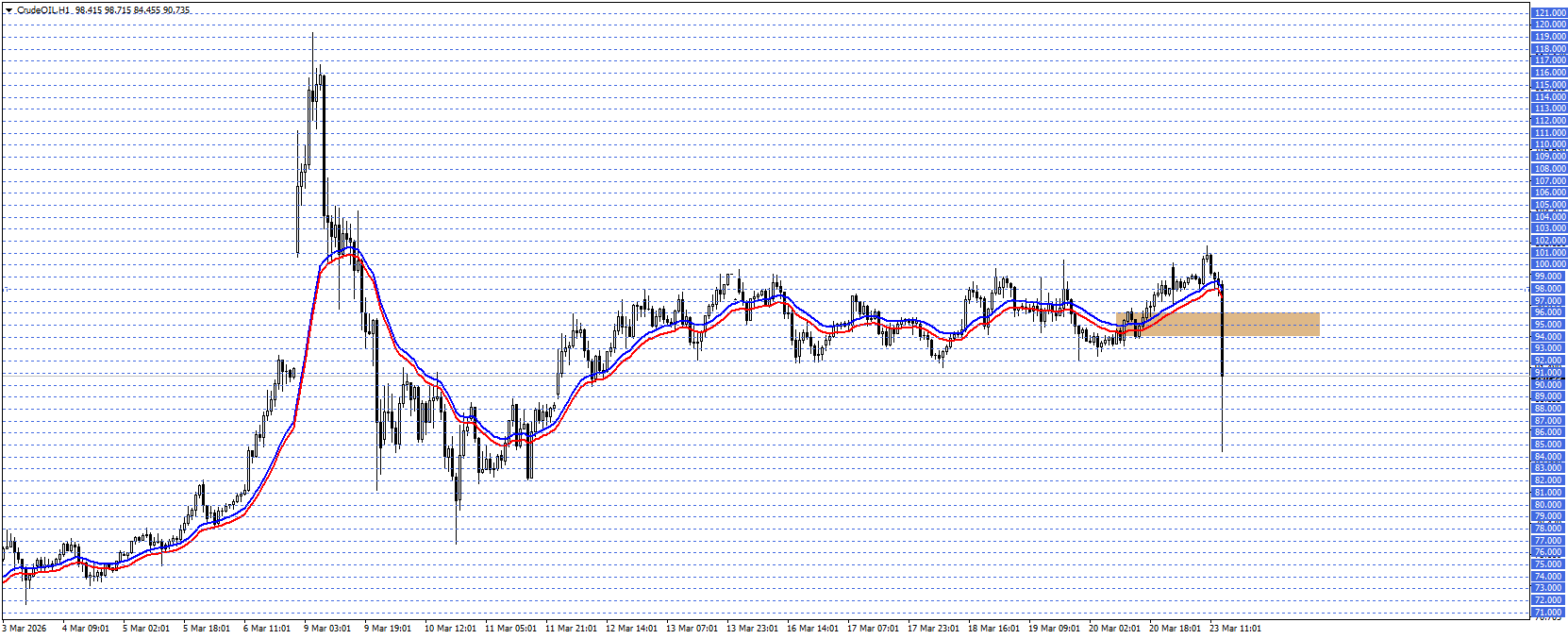Click the 20 Mar 18:01 time label

pos(1175,629)
